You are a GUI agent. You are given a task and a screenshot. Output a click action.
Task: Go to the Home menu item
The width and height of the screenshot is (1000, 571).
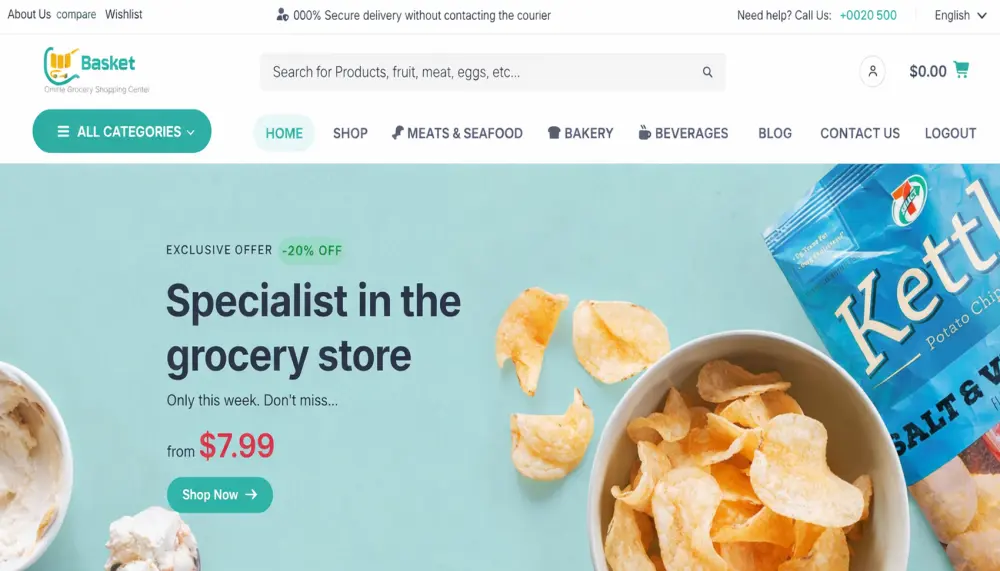click(x=284, y=133)
